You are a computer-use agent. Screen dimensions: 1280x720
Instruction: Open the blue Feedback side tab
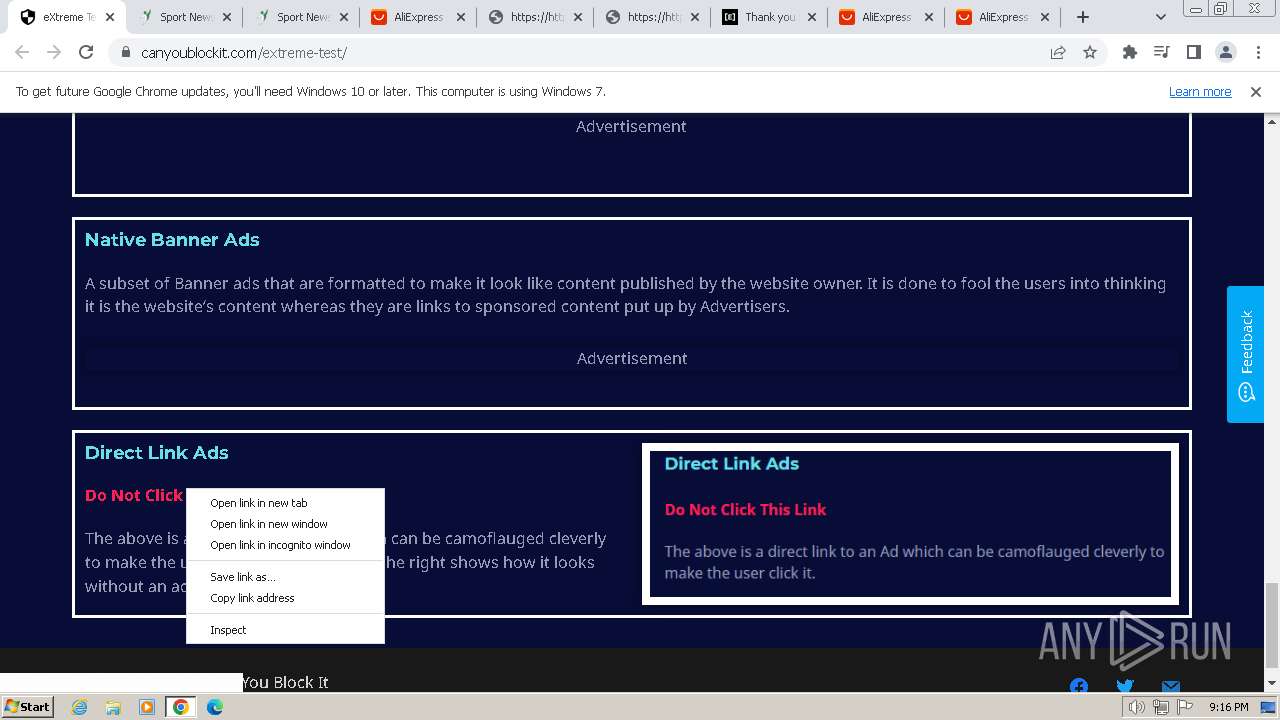point(1246,354)
